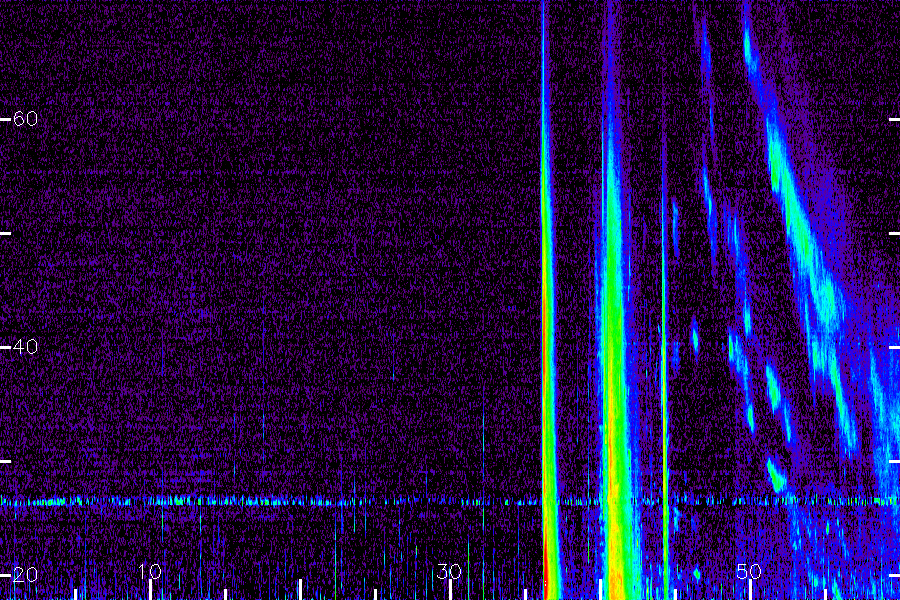The image size is (900, 600).
Task: Click the "60" frequency axis label
Action: [x=25, y=119]
